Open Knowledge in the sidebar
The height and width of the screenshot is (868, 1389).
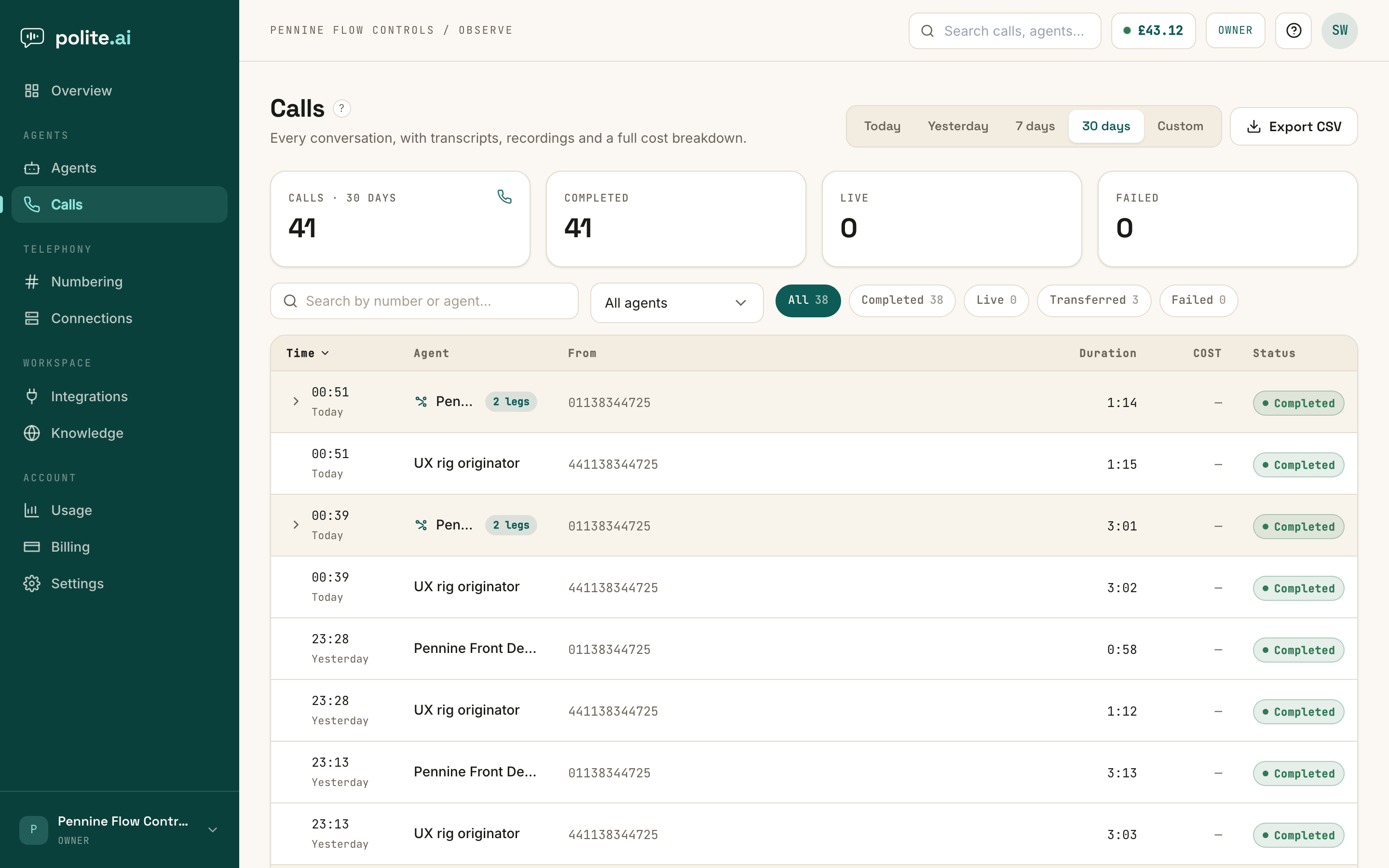tap(120, 433)
